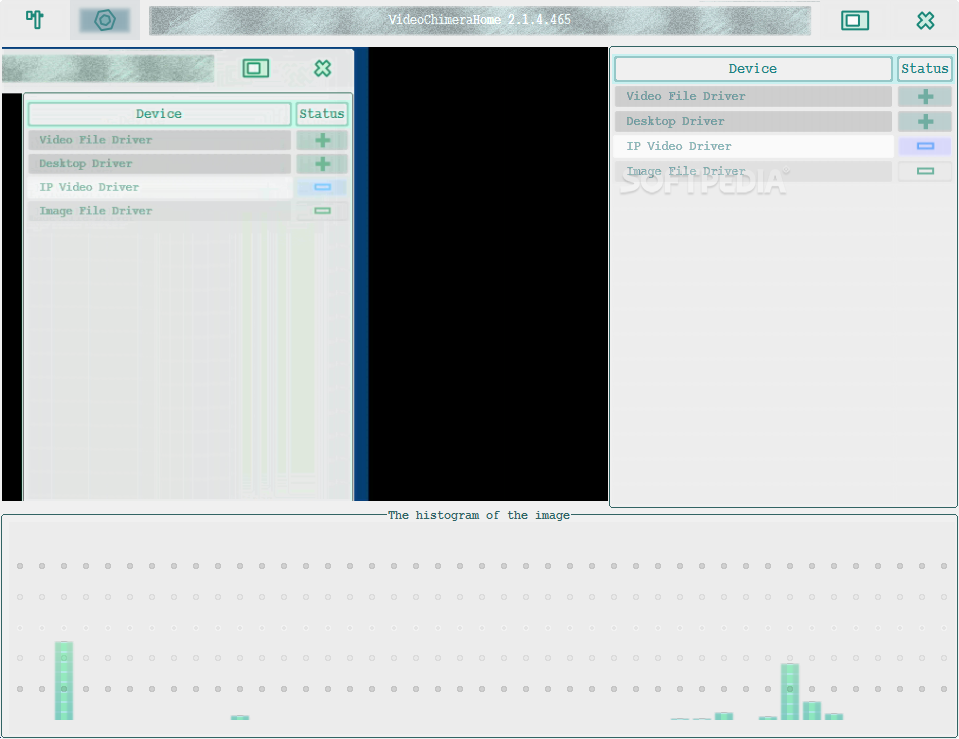The image size is (959, 739).
Task: Click the Status column header in right panel
Action: [925, 69]
